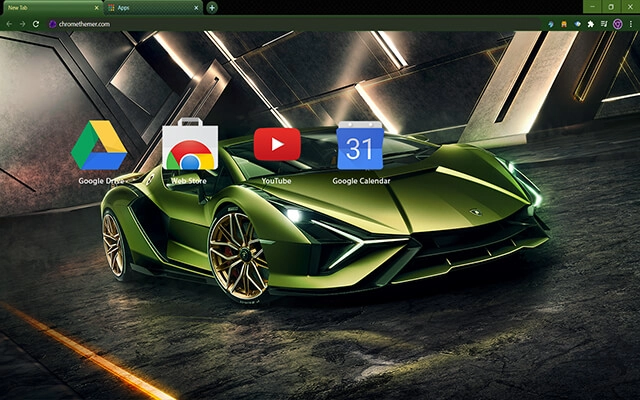This screenshot has height=400, width=640.
Task: Click the Web Store label text
Action: tap(189, 180)
